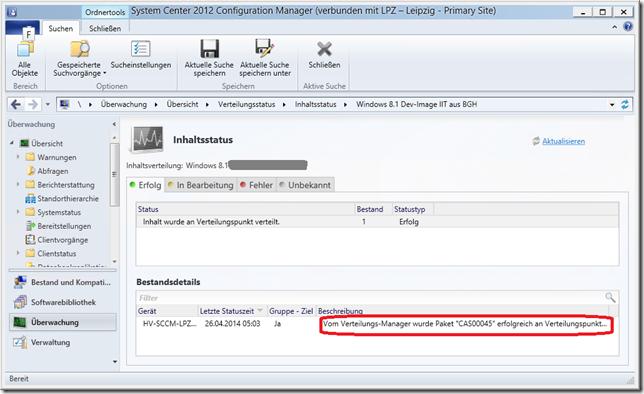Click the Verwaltung workspace icon
Viewport: 644px width, 394px height.
pos(20,342)
